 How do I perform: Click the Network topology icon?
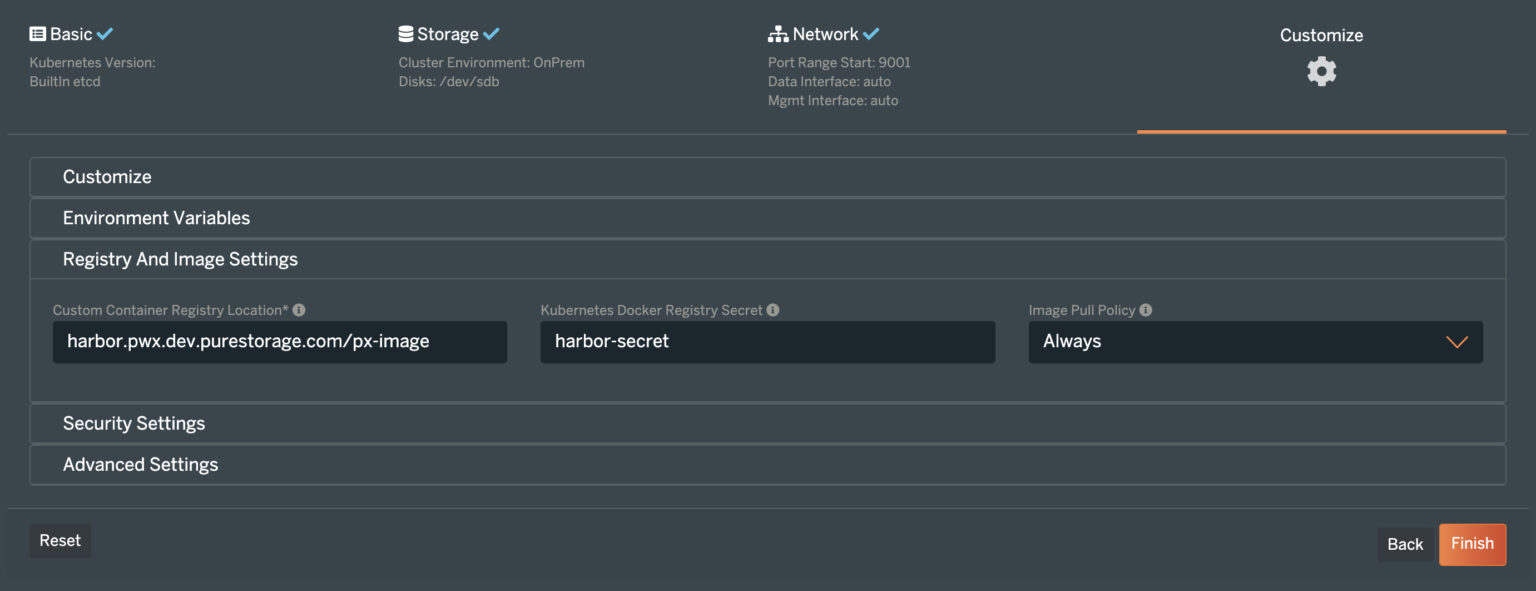tap(778, 35)
